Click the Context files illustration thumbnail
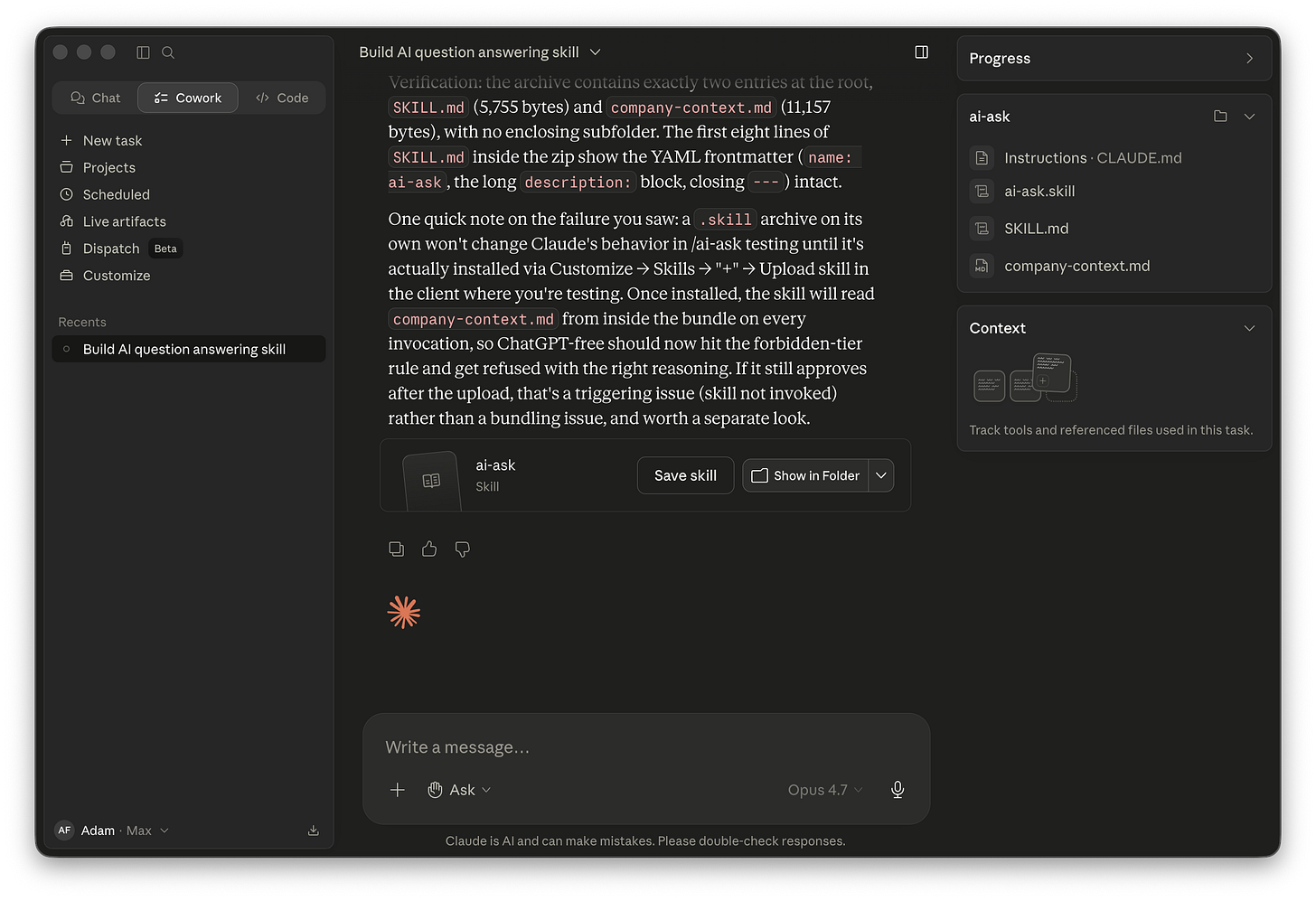Viewport: 1316px width, 901px height. [x=1025, y=378]
